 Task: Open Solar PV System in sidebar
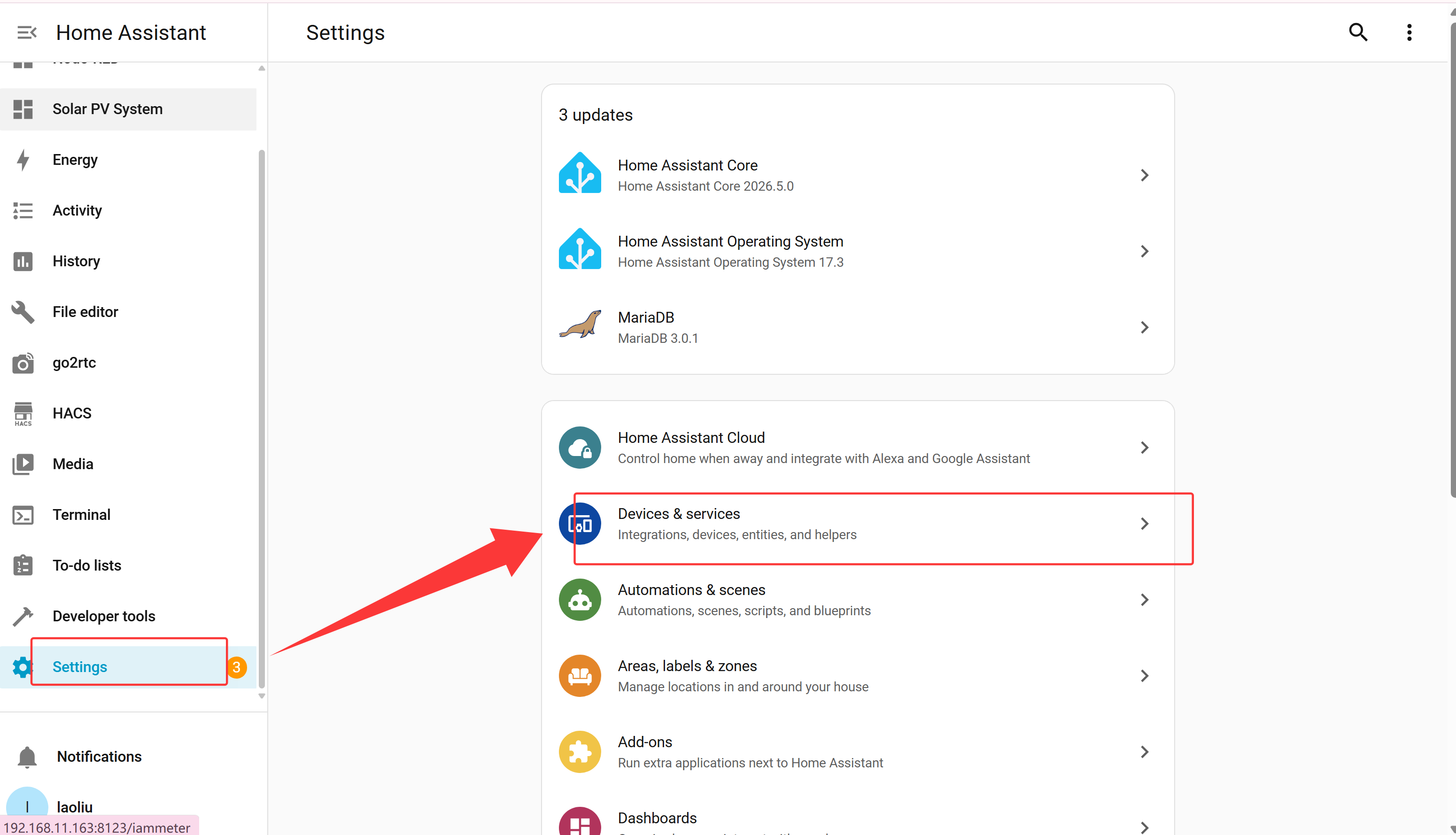coord(128,109)
